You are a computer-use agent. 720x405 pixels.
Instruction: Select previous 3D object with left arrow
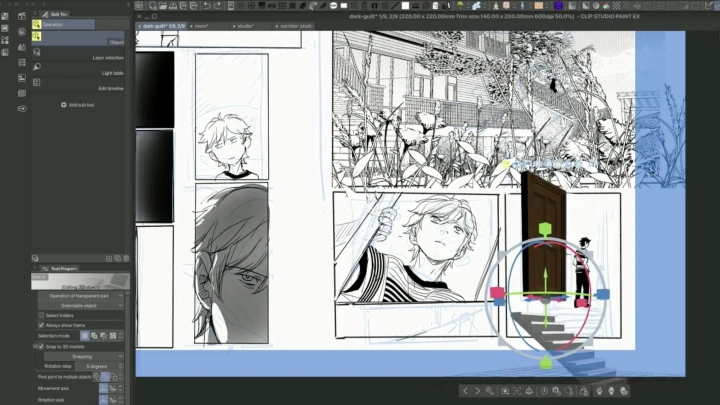(x=465, y=391)
